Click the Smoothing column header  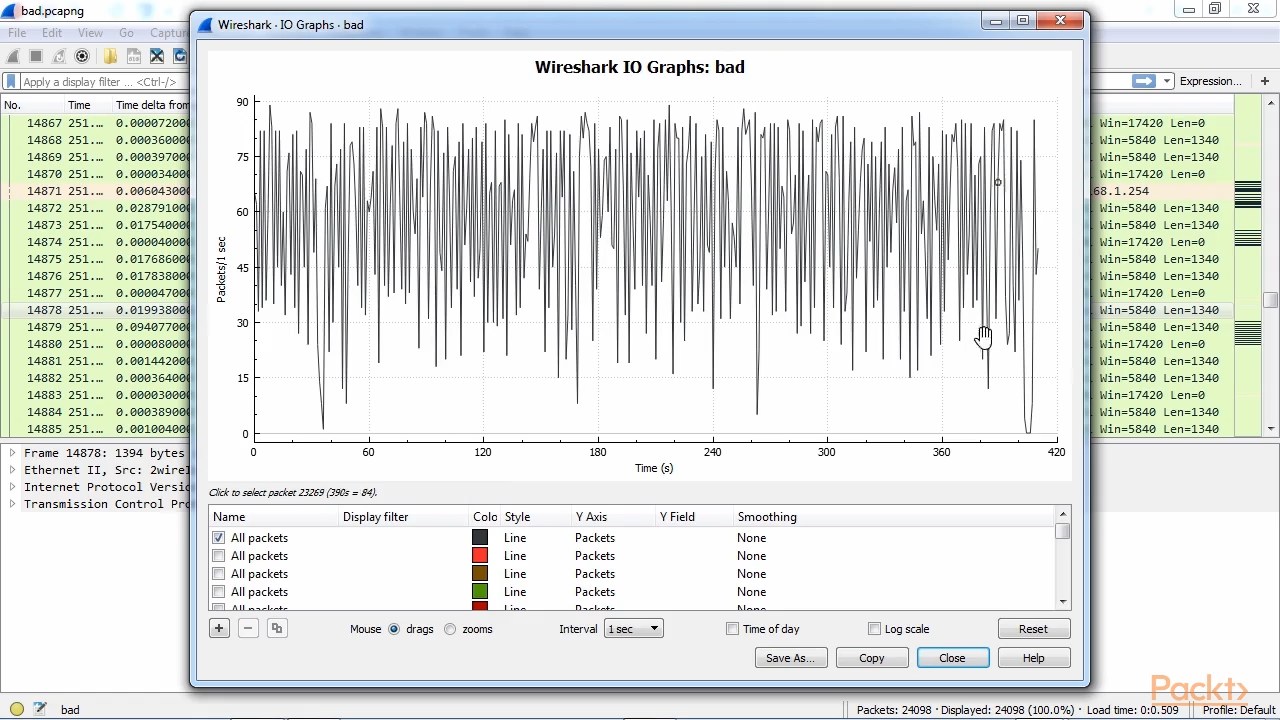click(767, 517)
